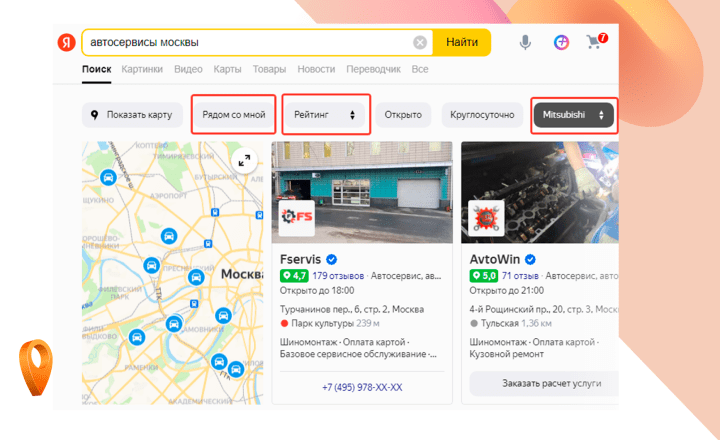Start voice search with microphone icon
The image size is (720, 441).
[525, 42]
